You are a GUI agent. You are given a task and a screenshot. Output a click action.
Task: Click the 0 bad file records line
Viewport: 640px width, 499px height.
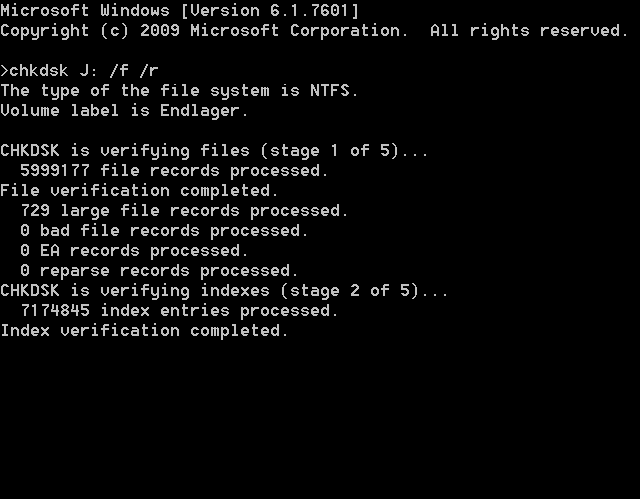(164, 231)
